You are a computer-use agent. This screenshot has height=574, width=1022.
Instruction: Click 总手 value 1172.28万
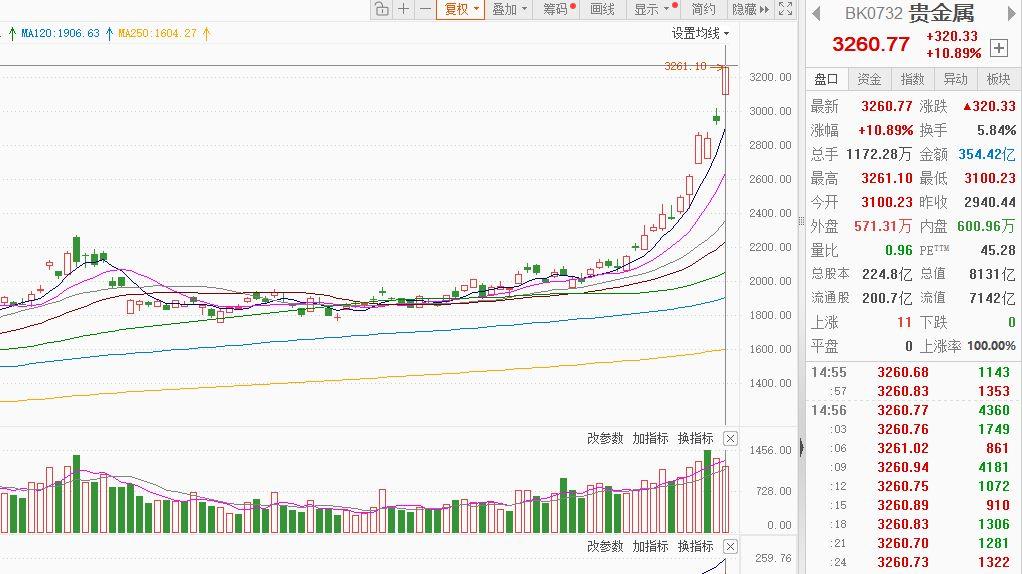tap(879, 154)
